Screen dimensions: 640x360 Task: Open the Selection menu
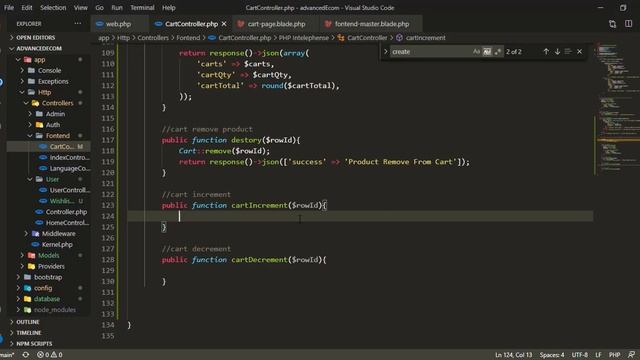(x=53, y=8)
